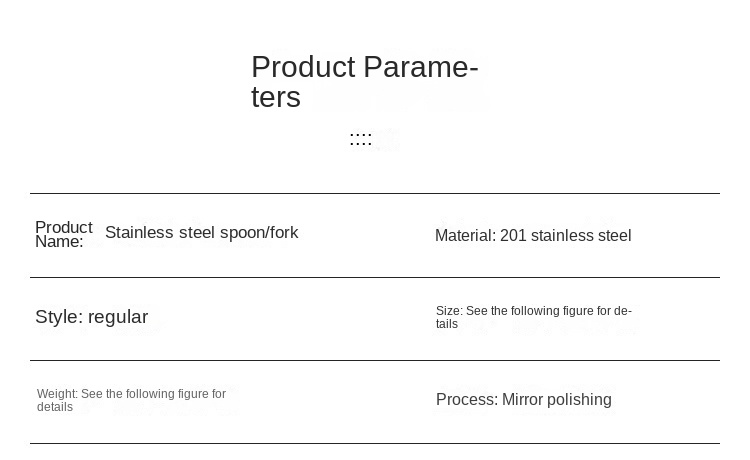This screenshot has width=750, height=460.
Task: Click the "Style:" label
Action: [x=59, y=317]
